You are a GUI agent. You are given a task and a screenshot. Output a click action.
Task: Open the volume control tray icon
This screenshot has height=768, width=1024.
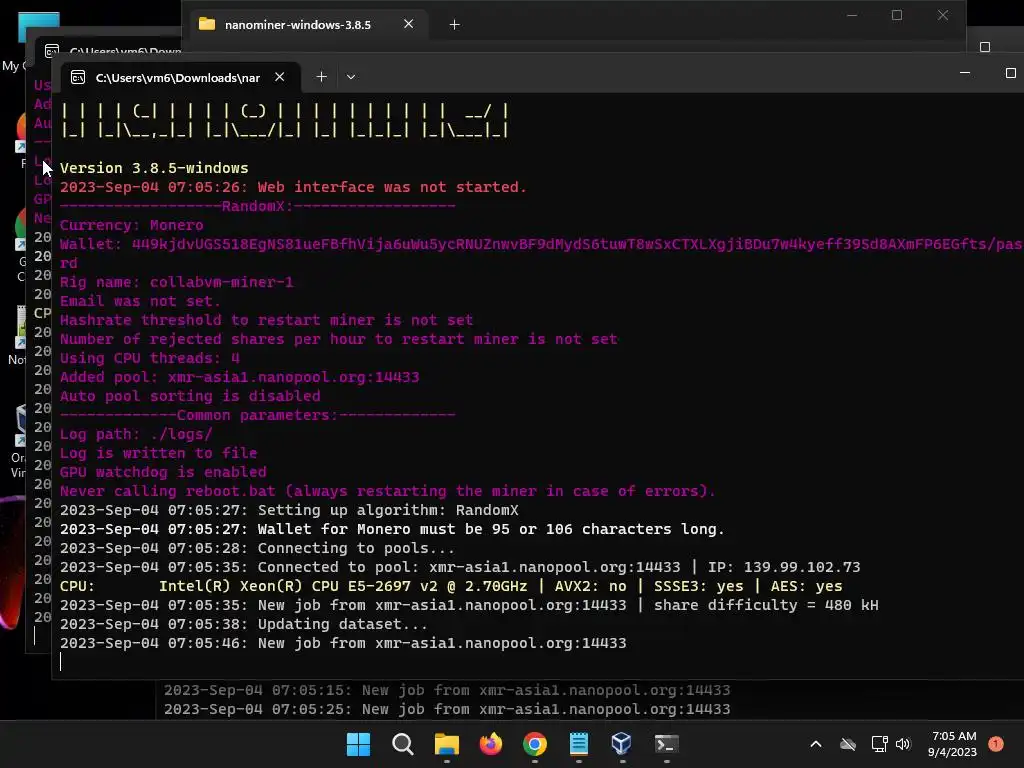pyautogui.click(x=903, y=744)
